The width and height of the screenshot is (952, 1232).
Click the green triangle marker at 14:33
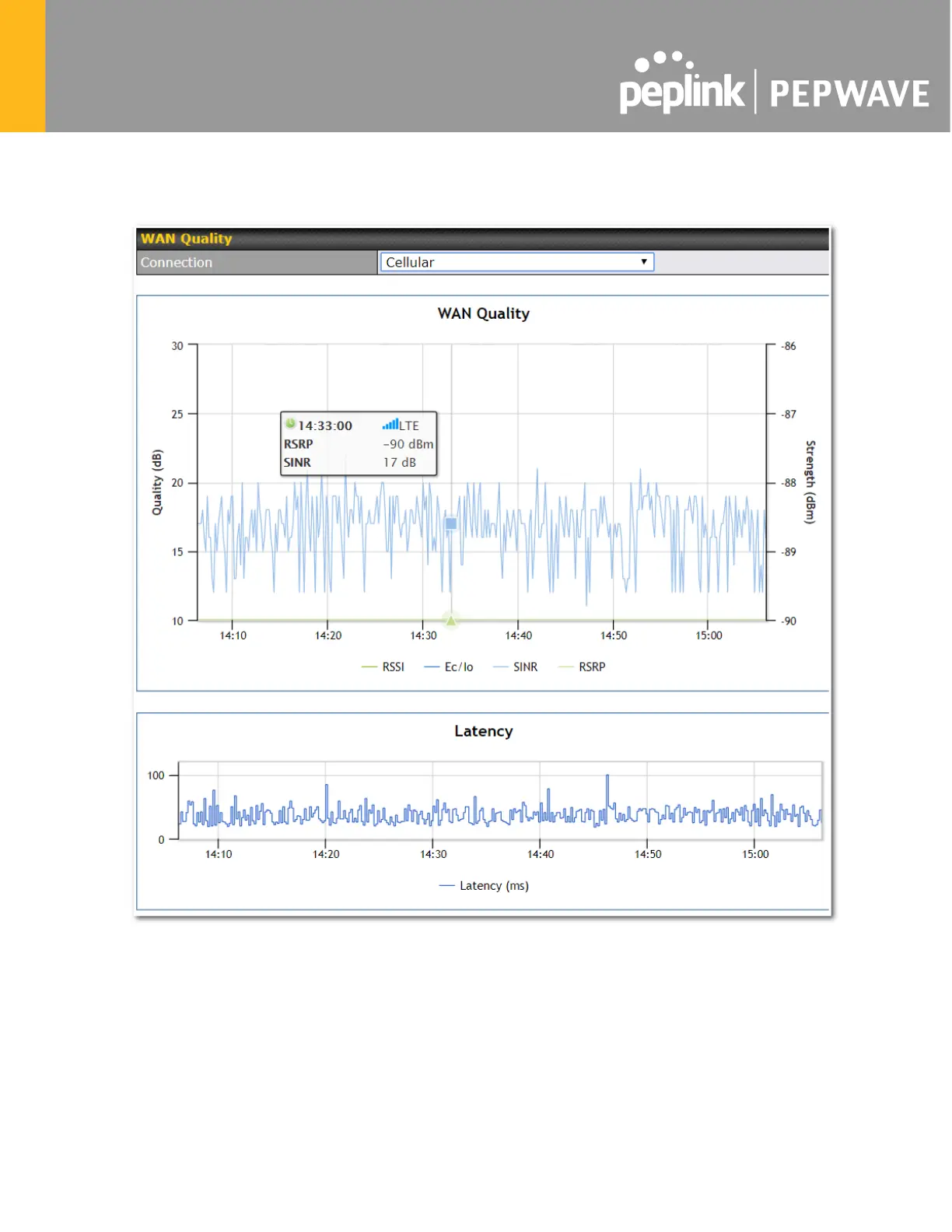coord(451,620)
